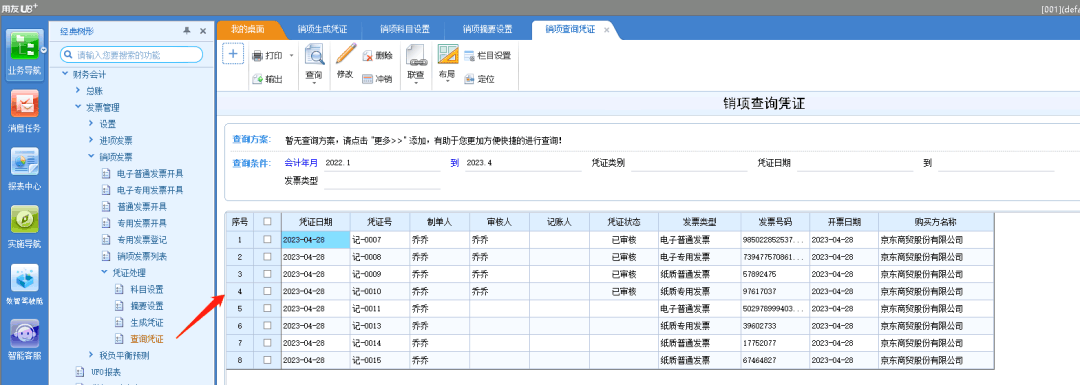Check the box for row 记-0007
Viewport: 1080px width, 385px height.
[267, 239]
